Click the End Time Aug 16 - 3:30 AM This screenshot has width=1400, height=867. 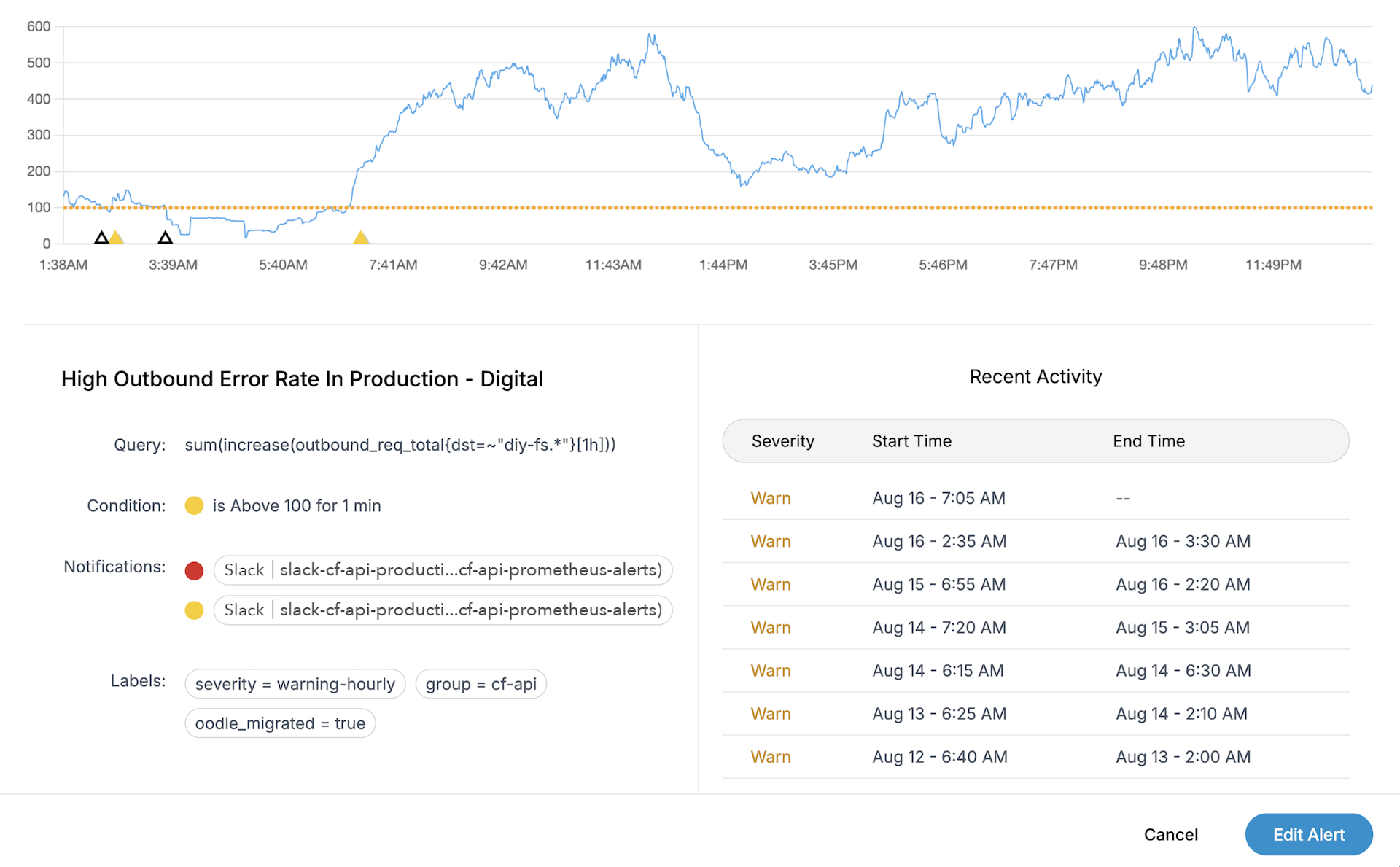click(1183, 541)
